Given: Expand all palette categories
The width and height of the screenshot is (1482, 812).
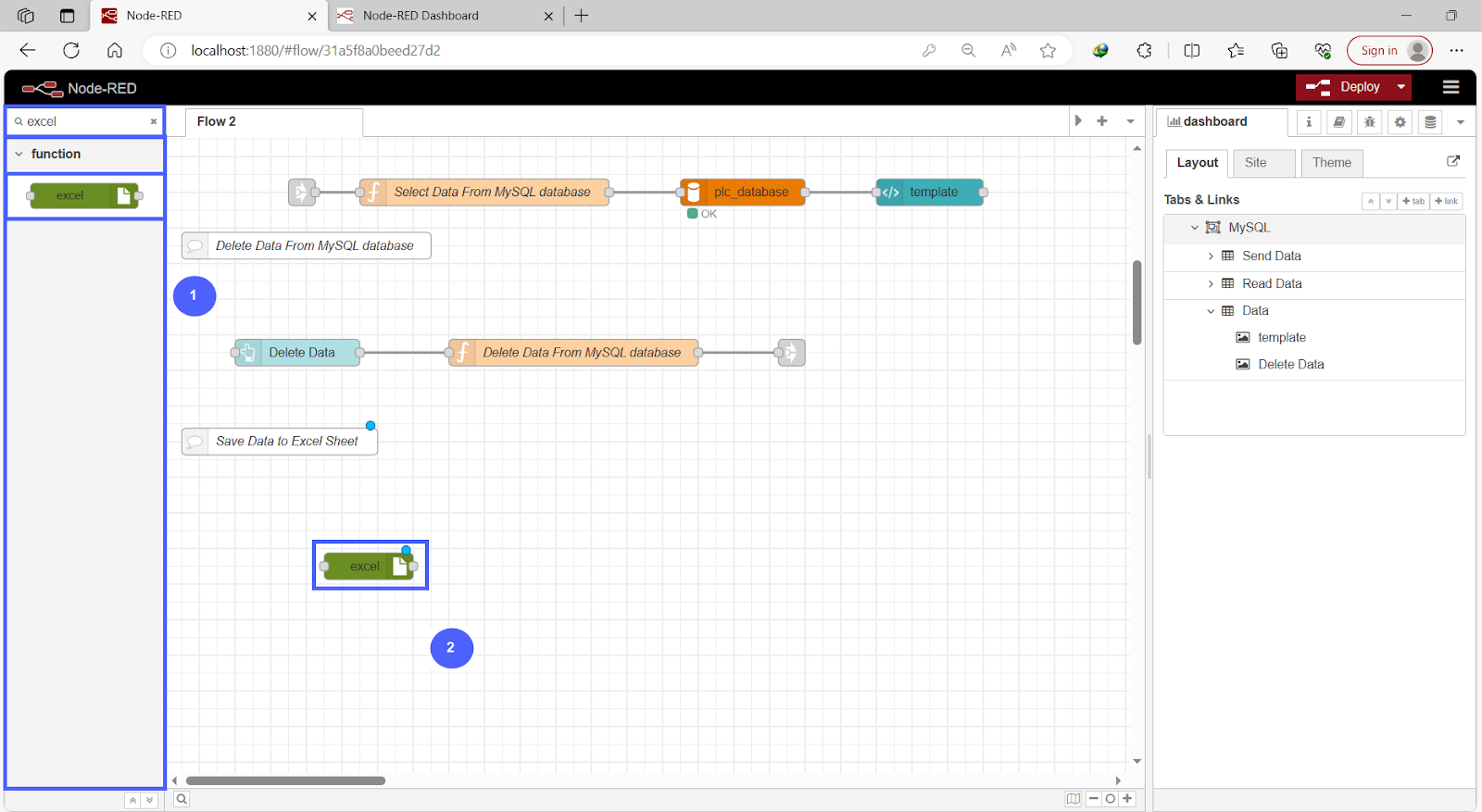Looking at the screenshot, I should pos(149,800).
